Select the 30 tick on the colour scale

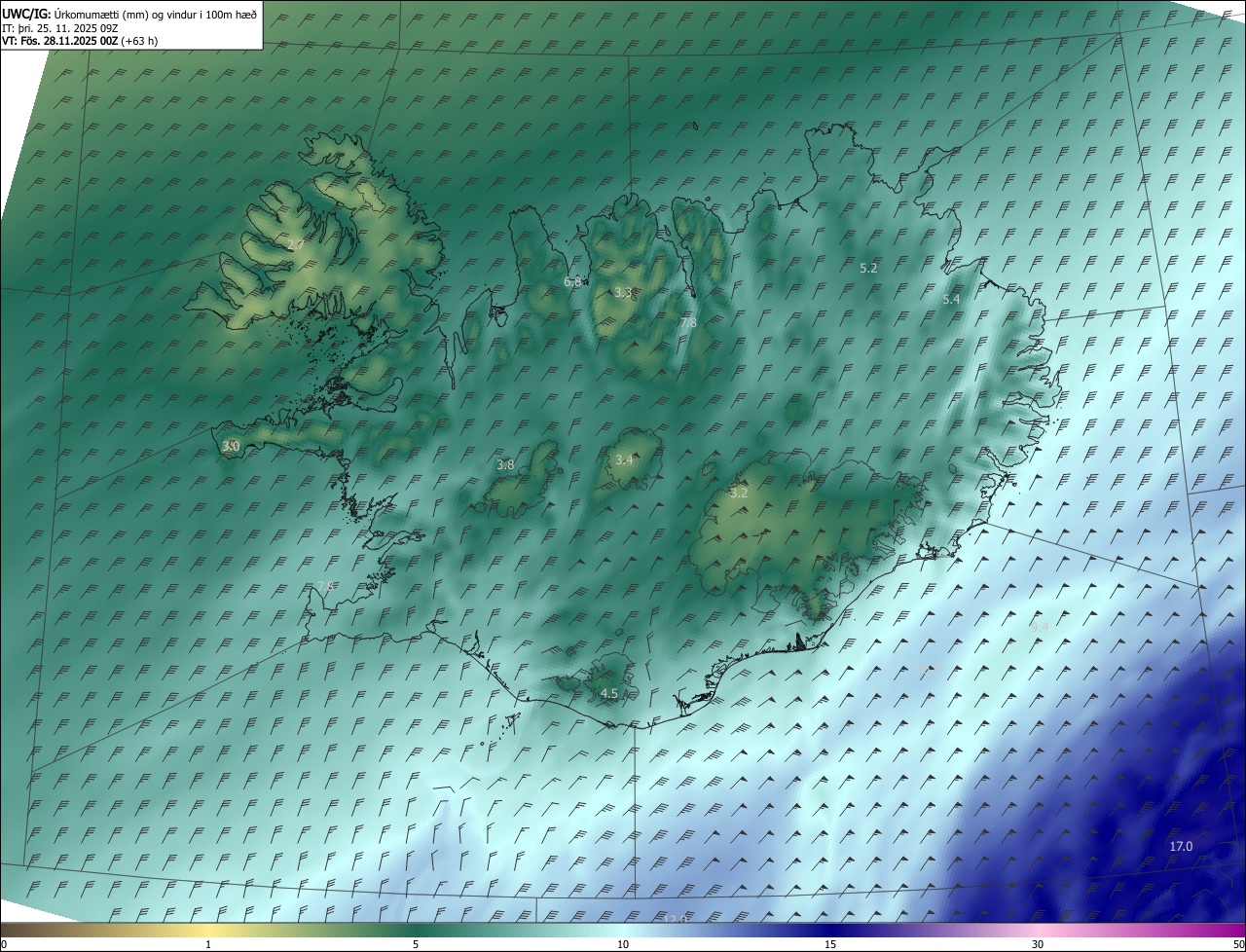pyautogui.click(x=1038, y=944)
